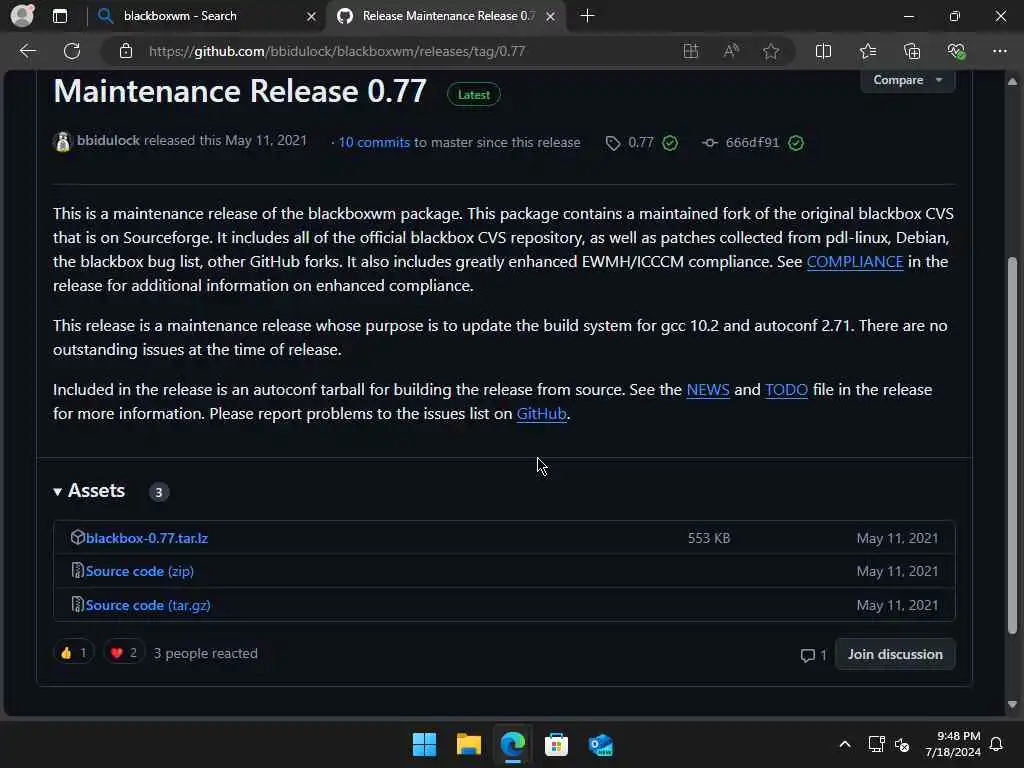Open Microsoft Store from the taskbar
Viewport: 1024px width, 768px height.
(556, 744)
